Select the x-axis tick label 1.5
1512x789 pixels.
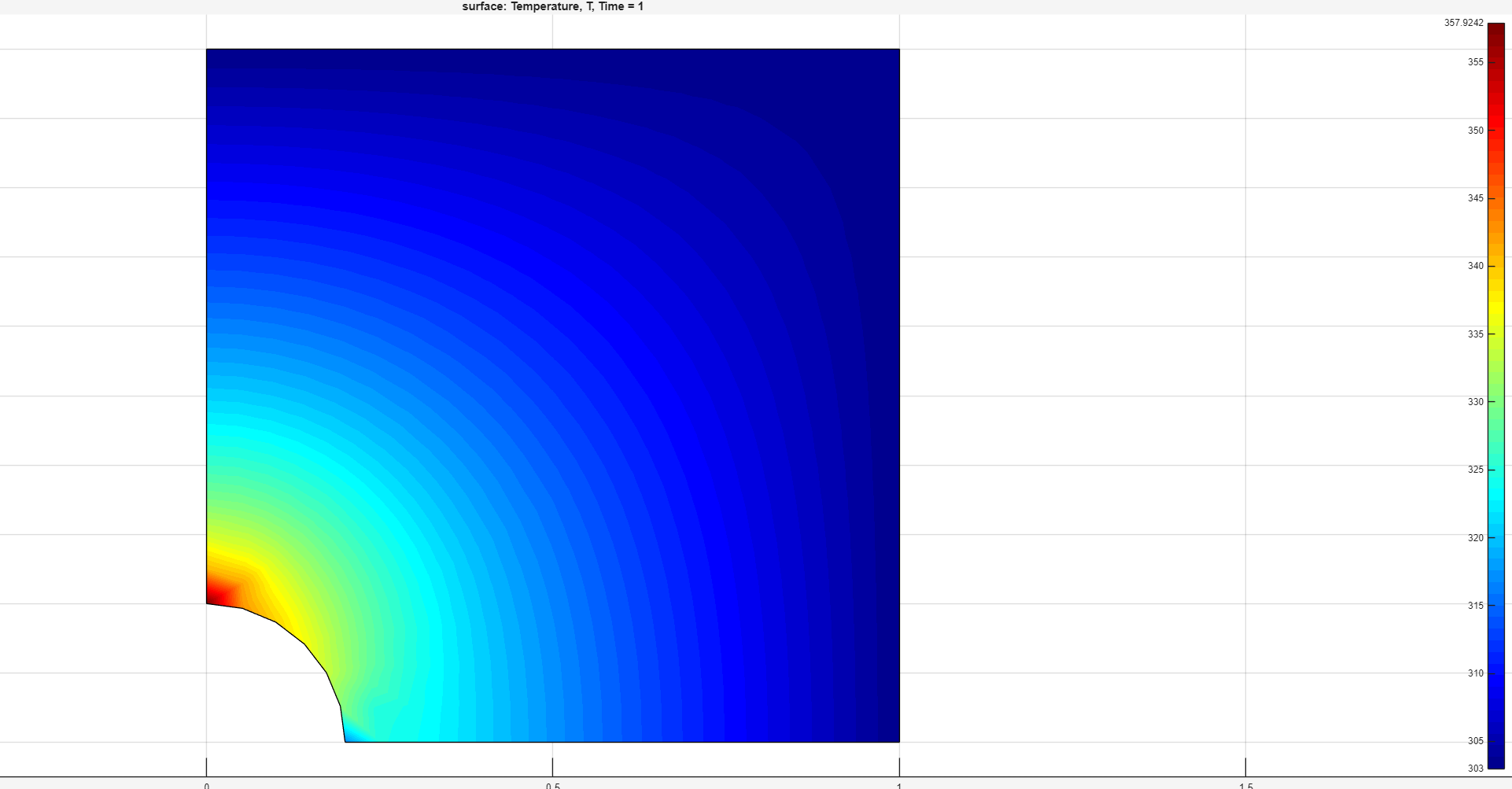pos(1245,785)
